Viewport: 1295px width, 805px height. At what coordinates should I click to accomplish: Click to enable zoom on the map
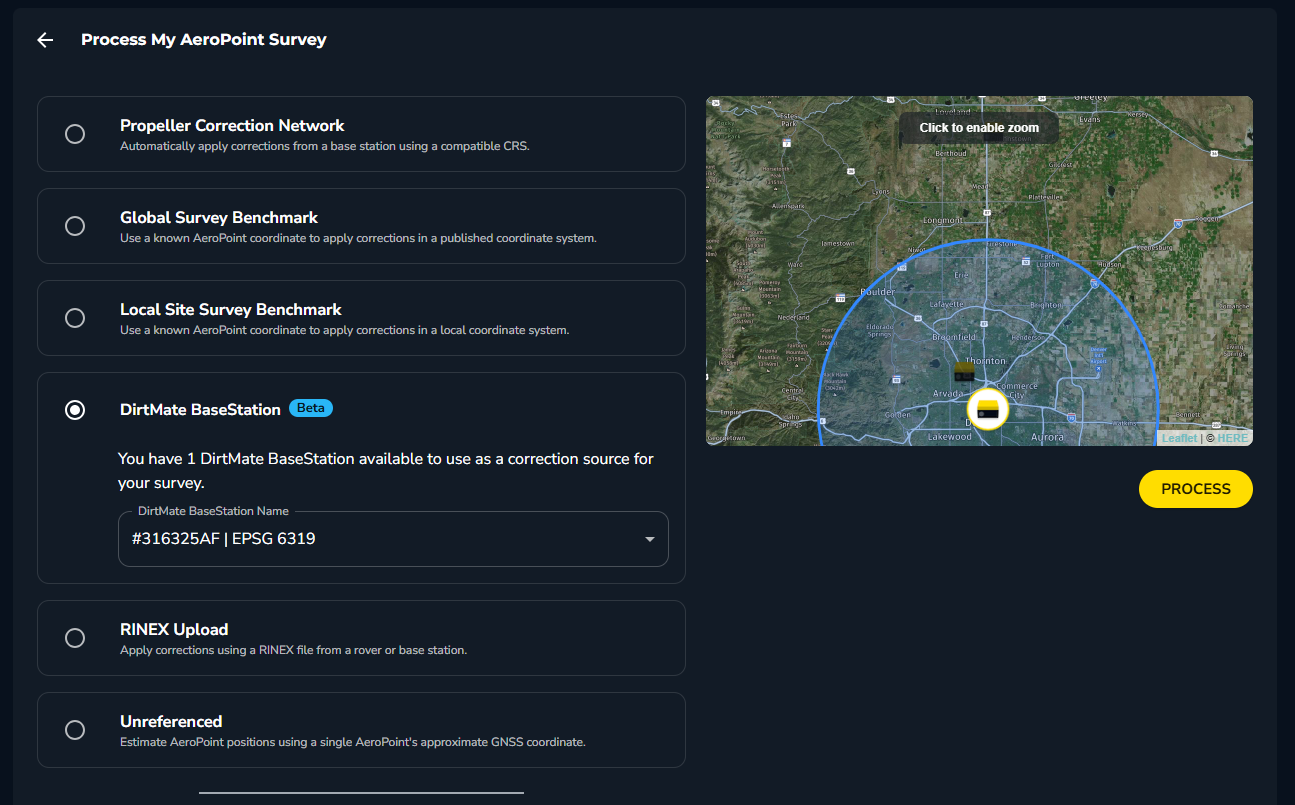tap(978, 127)
